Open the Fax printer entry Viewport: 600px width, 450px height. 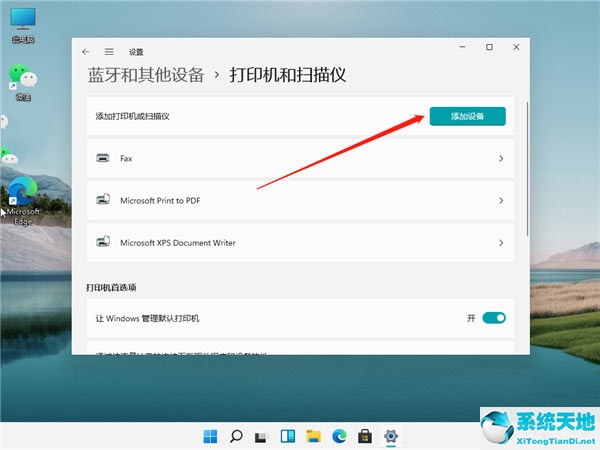pyautogui.click(x=300, y=158)
